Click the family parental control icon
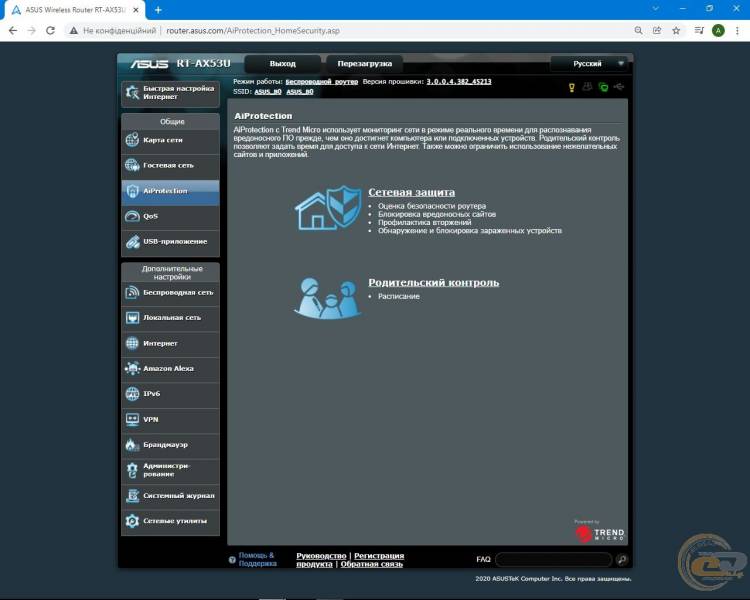 (x=328, y=298)
